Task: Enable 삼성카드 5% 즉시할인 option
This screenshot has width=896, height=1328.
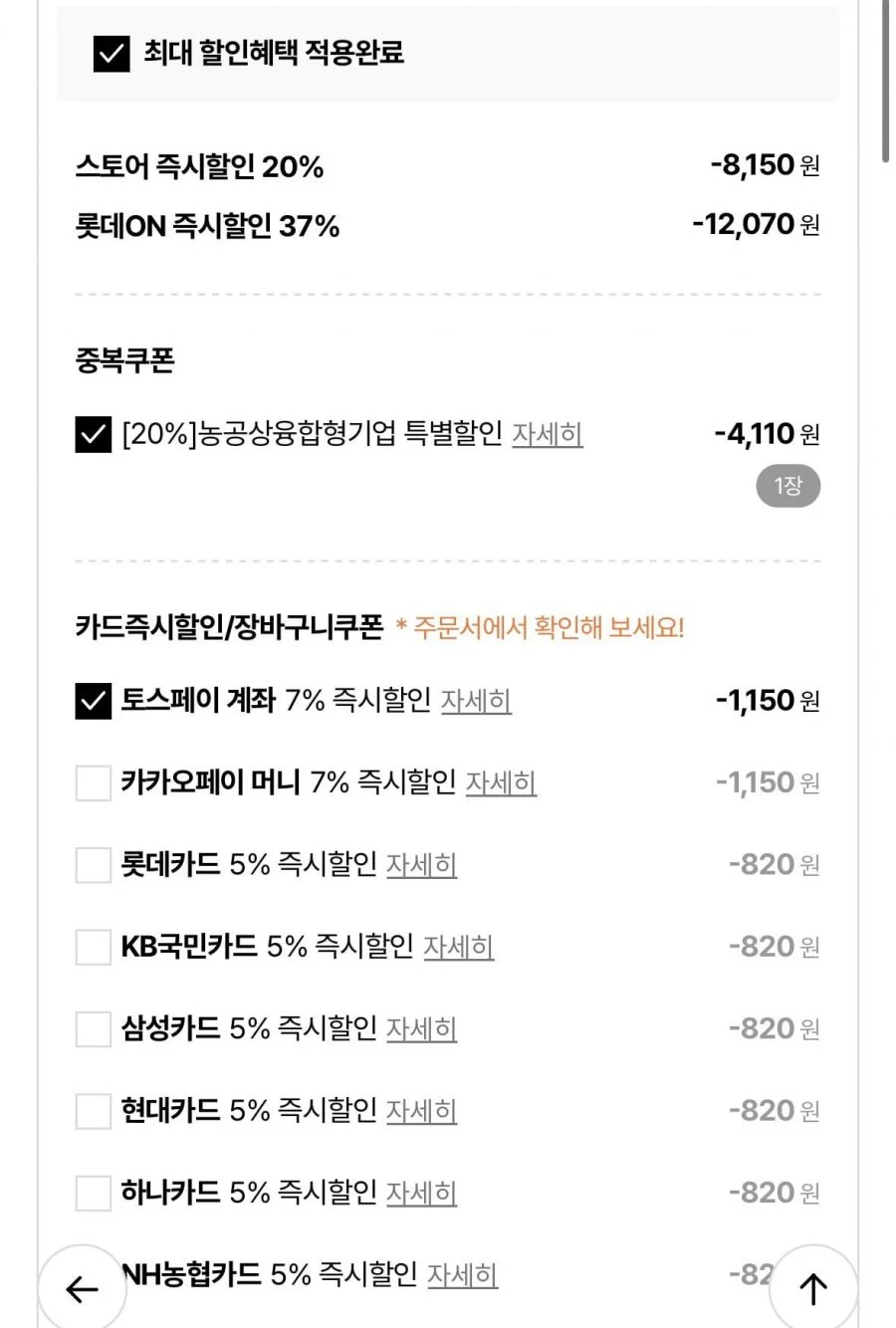Action: [x=94, y=1028]
